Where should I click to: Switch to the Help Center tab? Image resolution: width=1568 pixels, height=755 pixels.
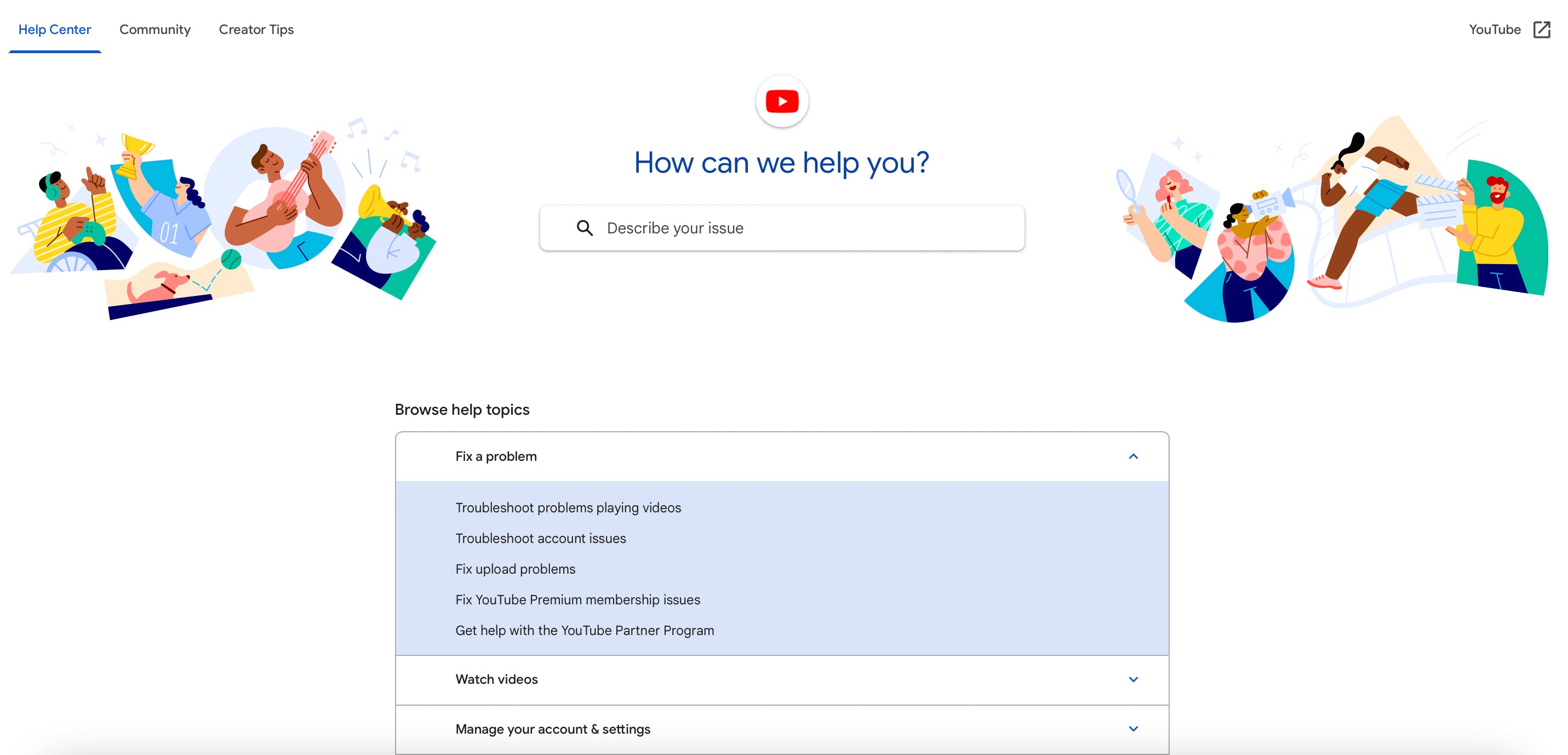point(55,30)
